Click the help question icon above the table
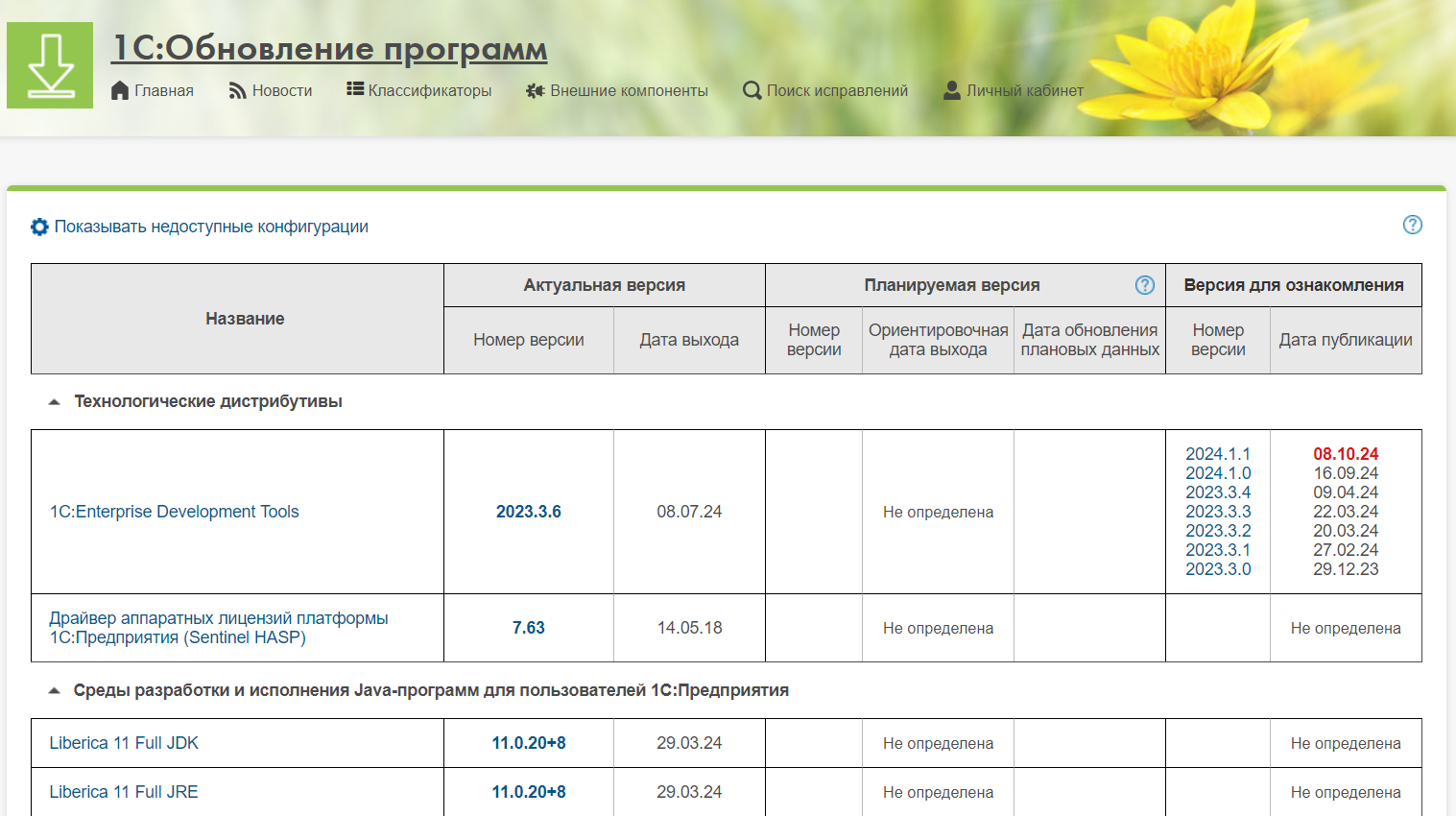1456x816 pixels. click(1413, 225)
